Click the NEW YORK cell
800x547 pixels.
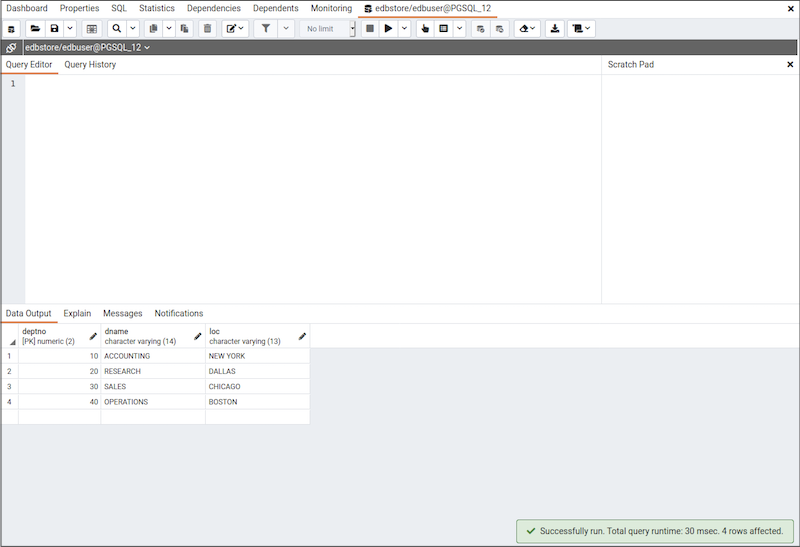point(258,356)
